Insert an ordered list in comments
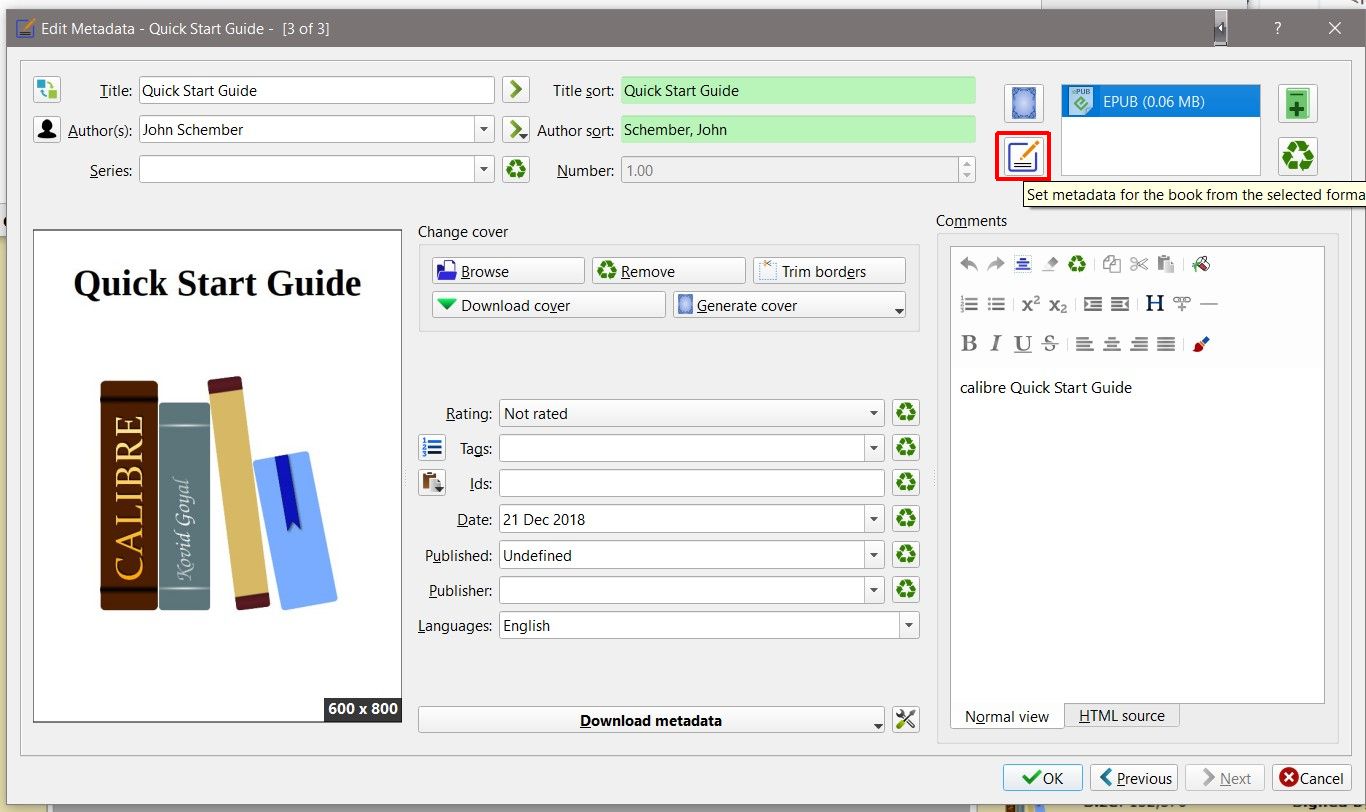This screenshot has height=812, width=1366. pyautogui.click(x=968, y=304)
